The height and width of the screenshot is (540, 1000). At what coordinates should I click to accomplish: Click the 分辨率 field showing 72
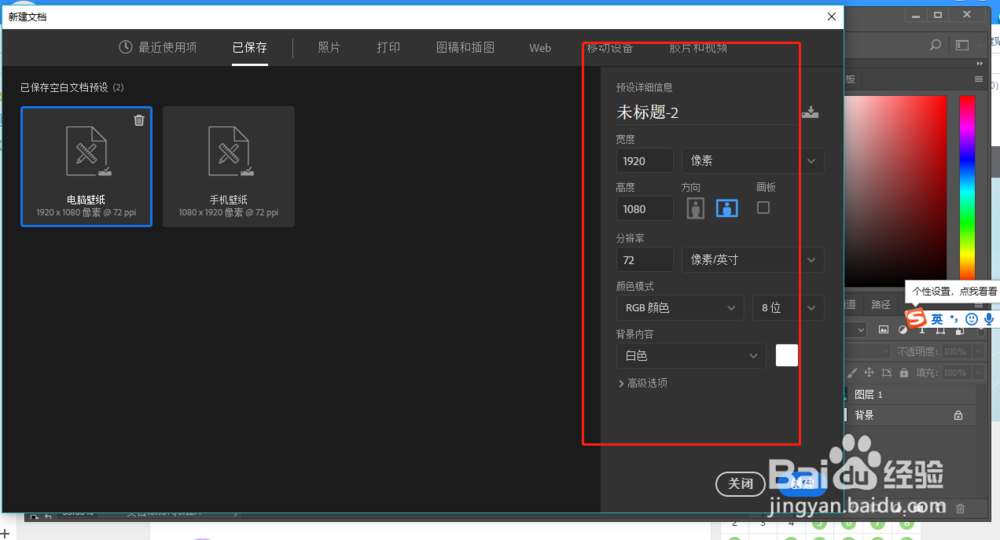pos(644,259)
